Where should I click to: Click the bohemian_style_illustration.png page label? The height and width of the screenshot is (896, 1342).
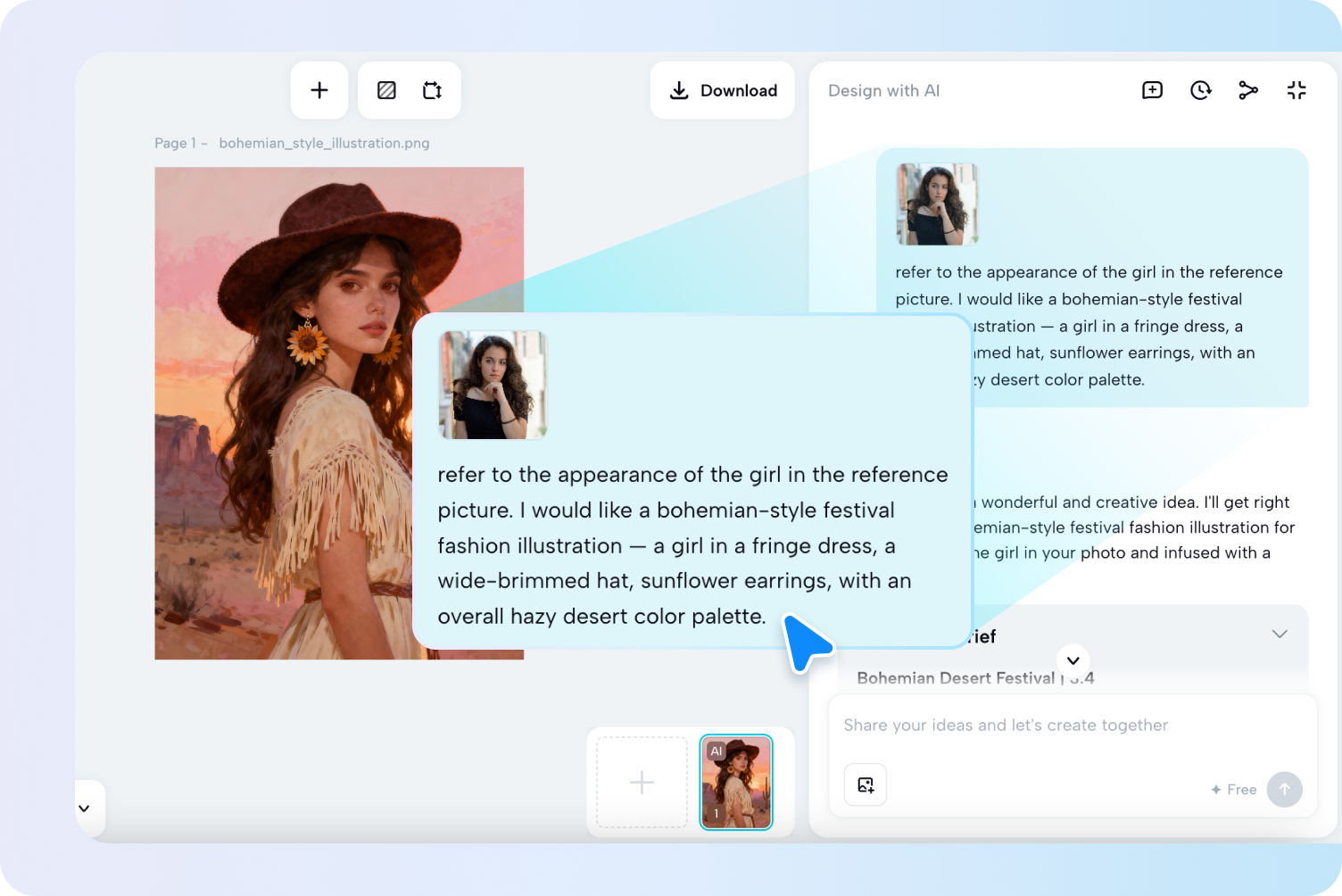click(x=324, y=143)
